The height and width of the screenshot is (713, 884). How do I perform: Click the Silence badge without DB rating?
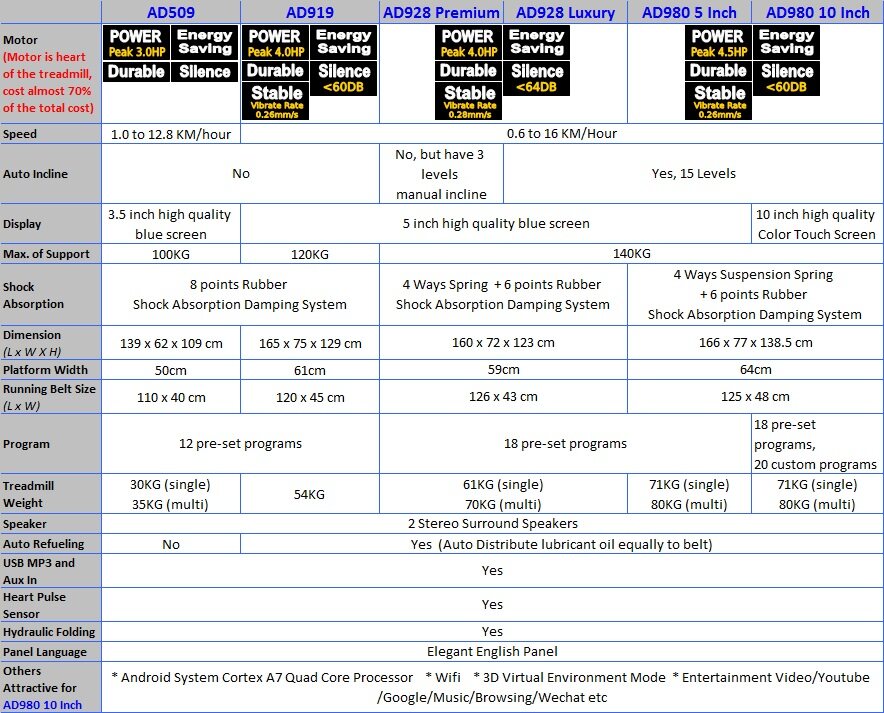205,72
